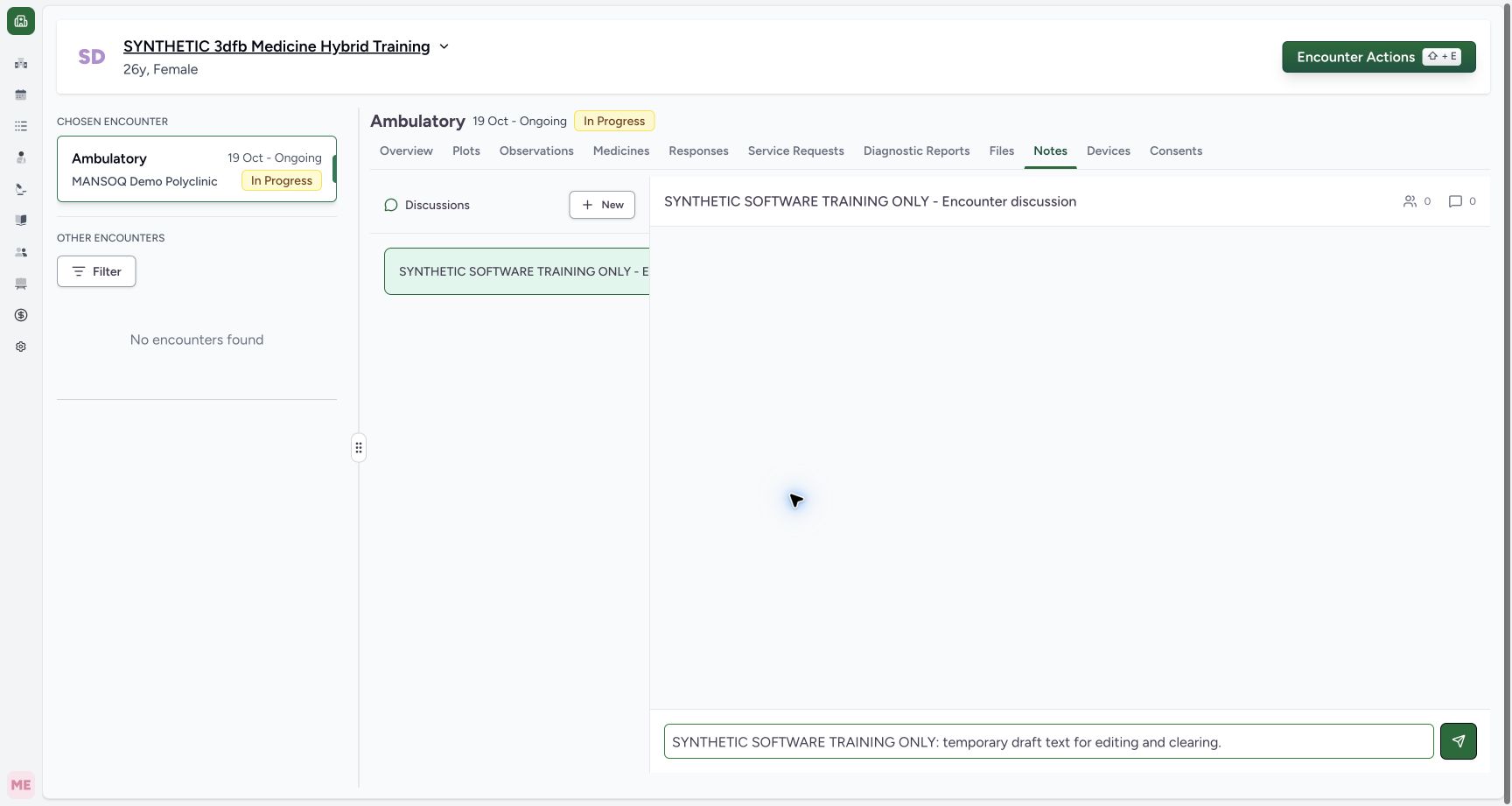This screenshot has height=806, width=1512.
Task: Switch to the Consents tab
Action: 1176,151
